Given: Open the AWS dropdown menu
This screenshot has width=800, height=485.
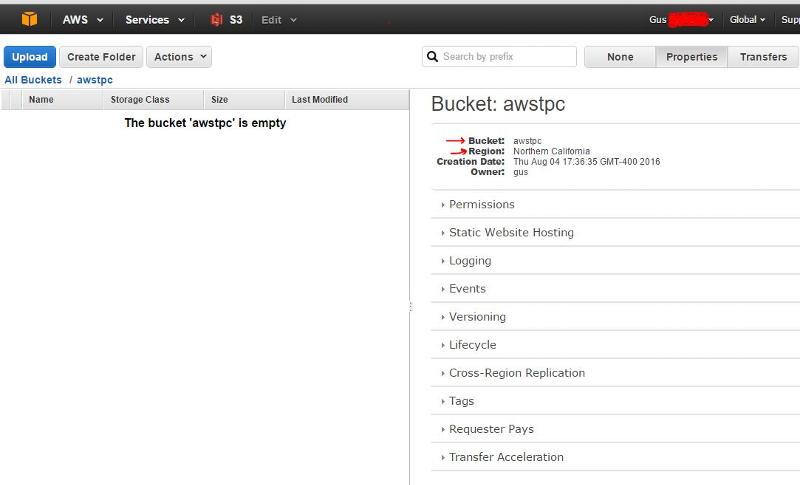Looking at the screenshot, I should [83, 20].
